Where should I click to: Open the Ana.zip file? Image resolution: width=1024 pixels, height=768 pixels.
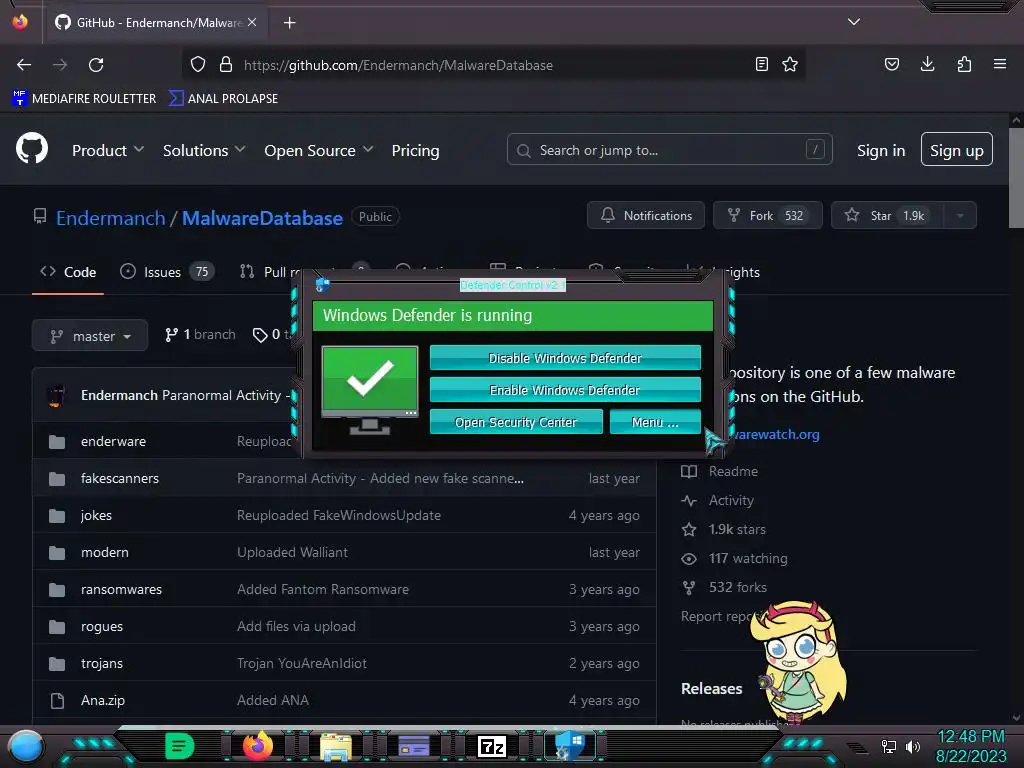(x=103, y=700)
